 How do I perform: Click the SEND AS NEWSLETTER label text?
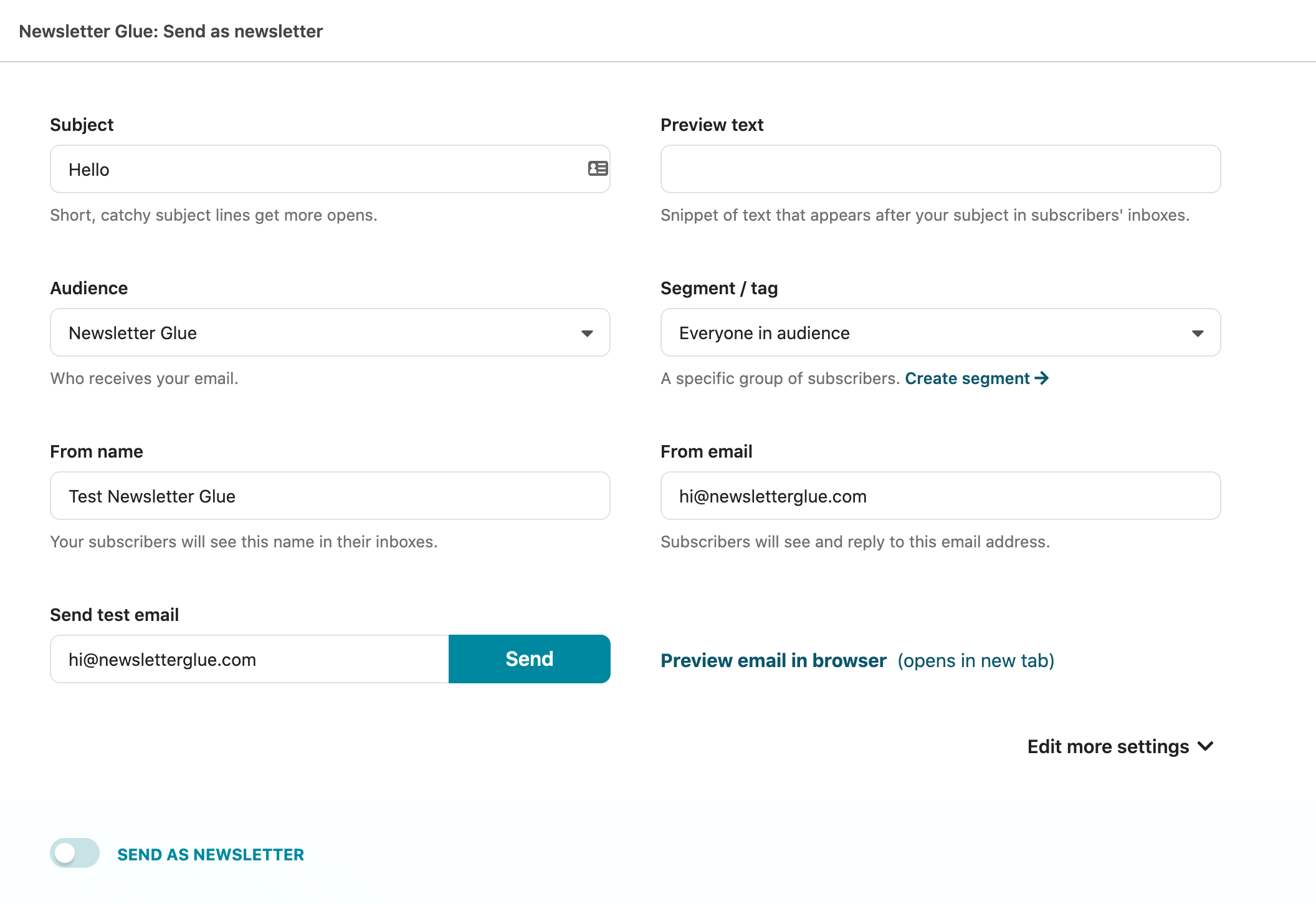[211, 854]
